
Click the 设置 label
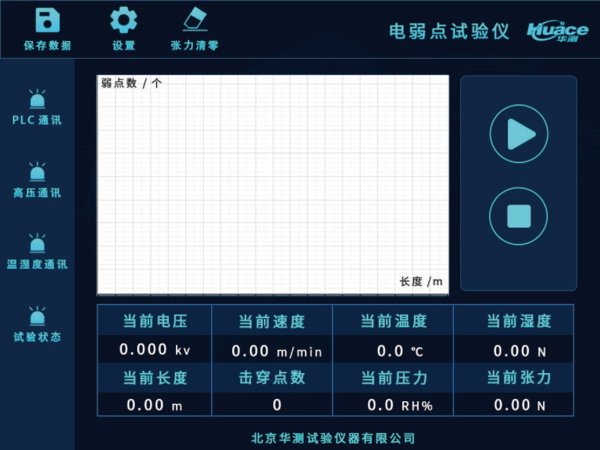pyautogui.click(x=124, y=46)
